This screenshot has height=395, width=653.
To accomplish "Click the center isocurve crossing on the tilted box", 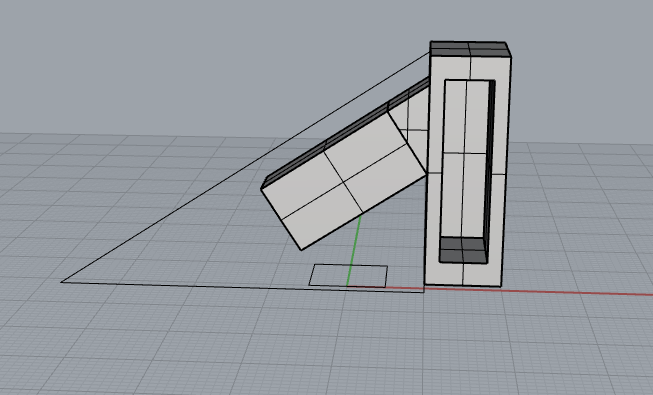I will pos(343,182).
